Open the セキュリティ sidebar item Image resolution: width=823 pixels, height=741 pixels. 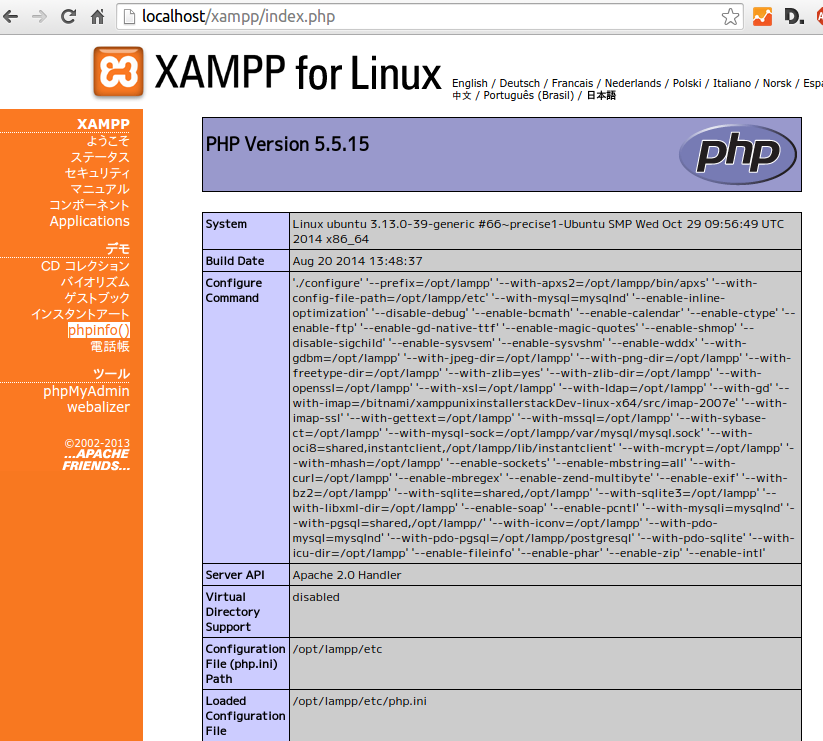click(97, 173)
